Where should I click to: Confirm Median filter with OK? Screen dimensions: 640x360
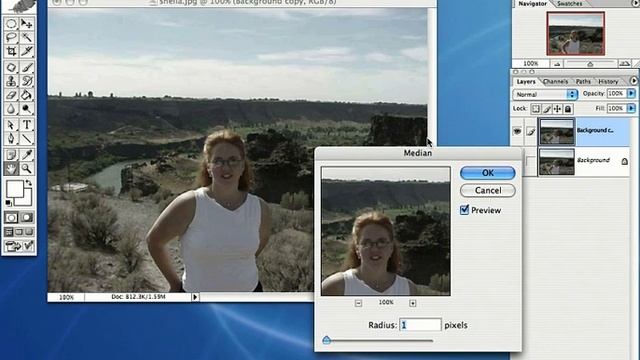[488, 173]
